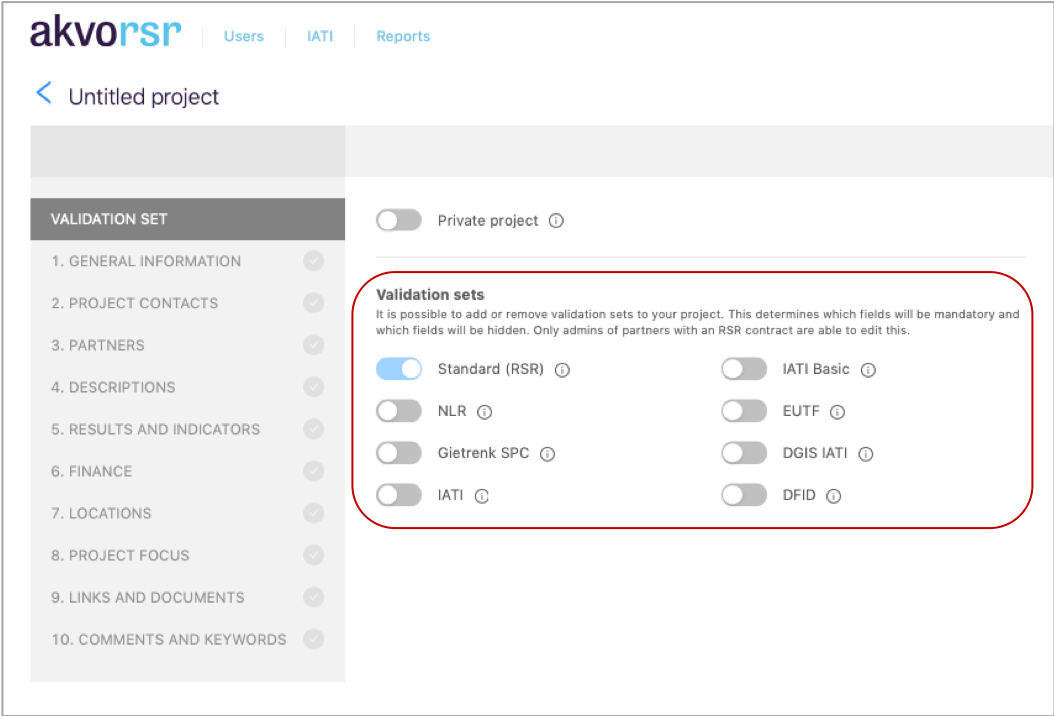Click checkmark icon for Comments and Keywords

313,639
